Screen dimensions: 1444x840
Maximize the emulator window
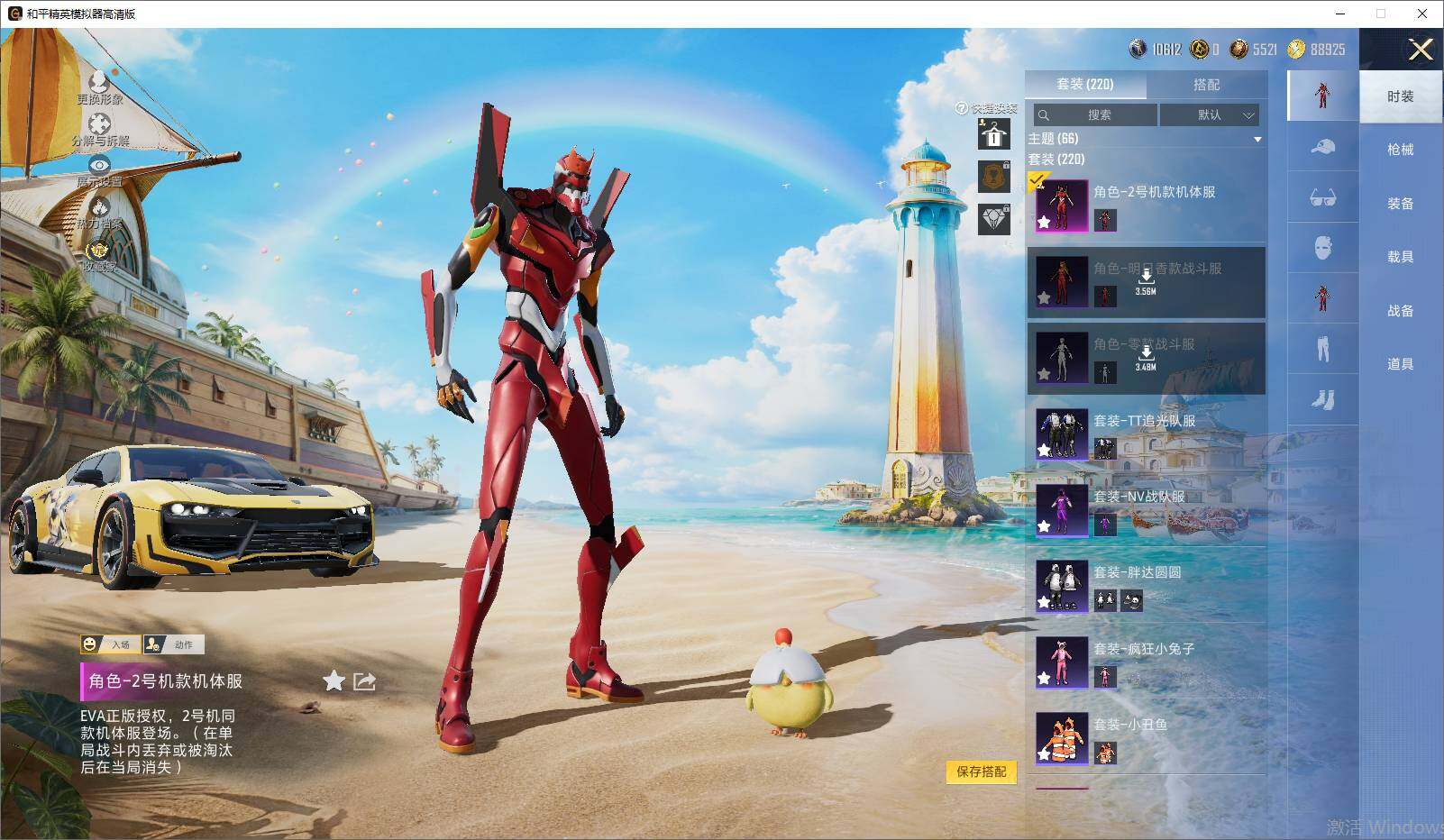1380,14
